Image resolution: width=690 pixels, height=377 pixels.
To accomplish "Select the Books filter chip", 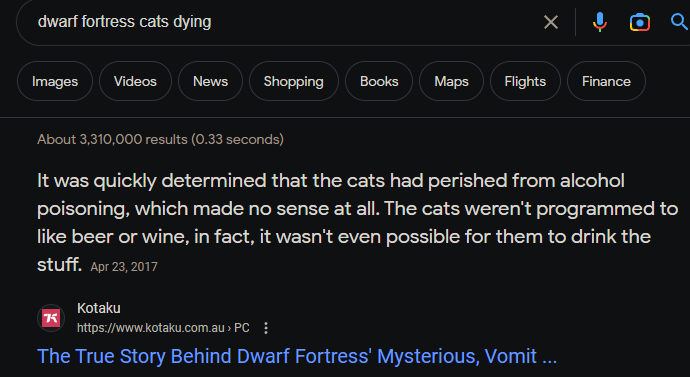I will tap(379, 81).
